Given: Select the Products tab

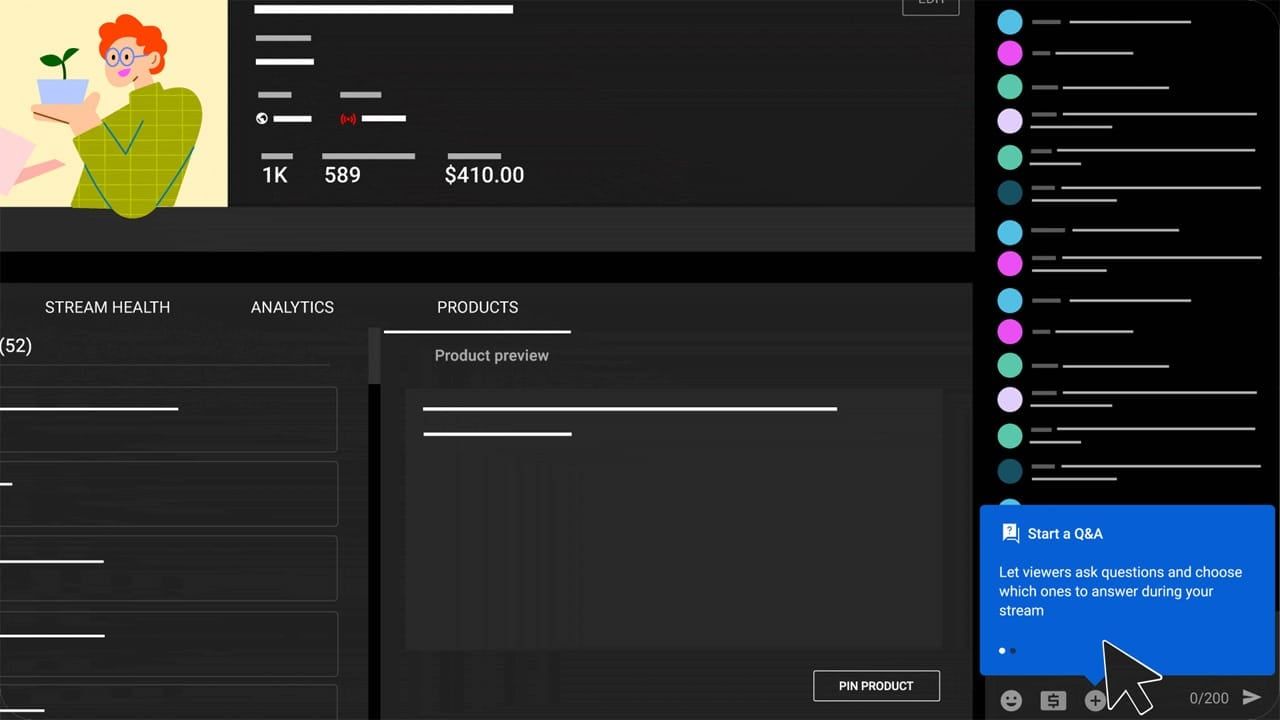Looking at the screenshot, I should click(477, 307).
